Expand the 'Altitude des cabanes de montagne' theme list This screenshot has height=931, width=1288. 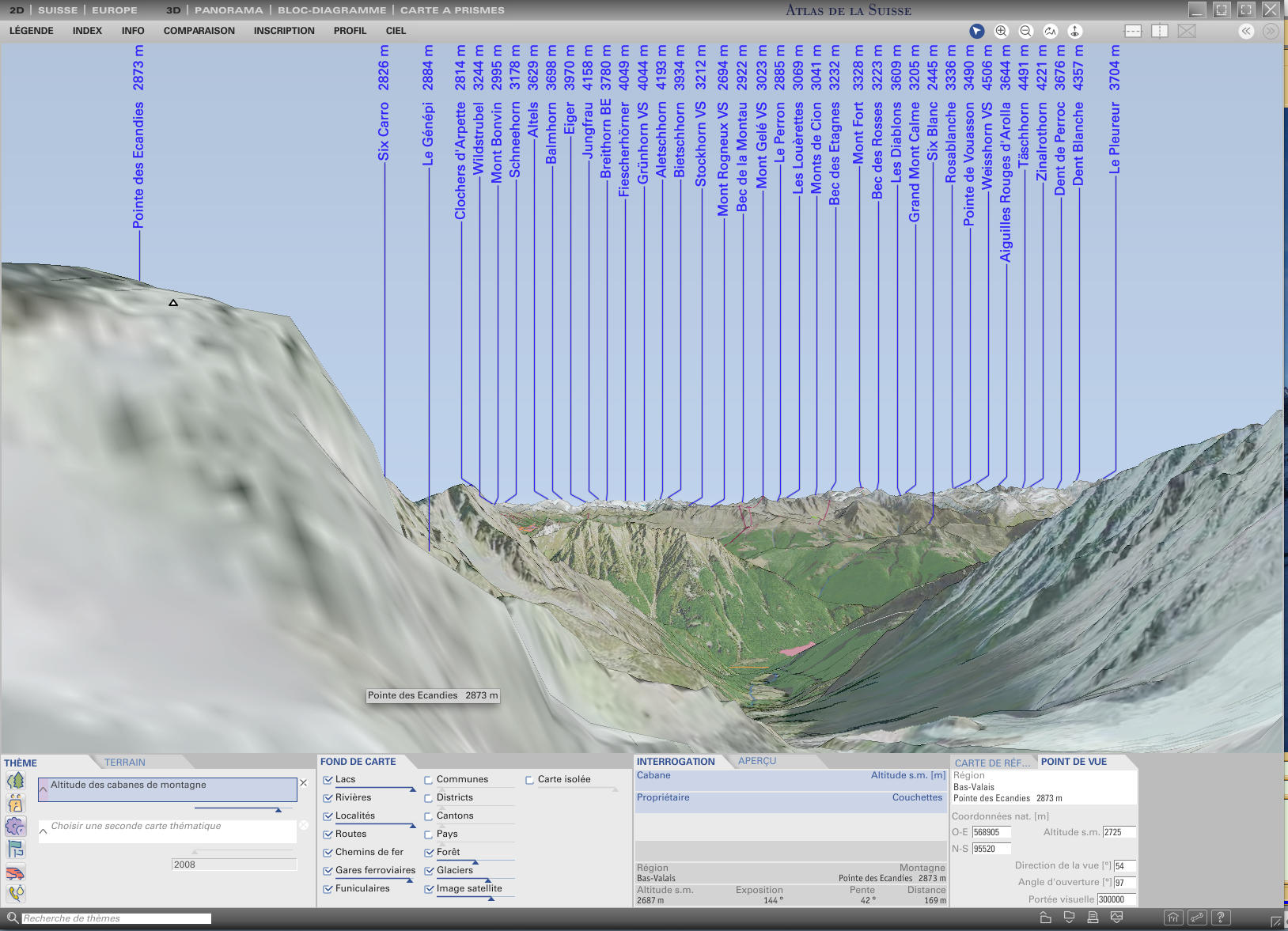pos(44,789)
